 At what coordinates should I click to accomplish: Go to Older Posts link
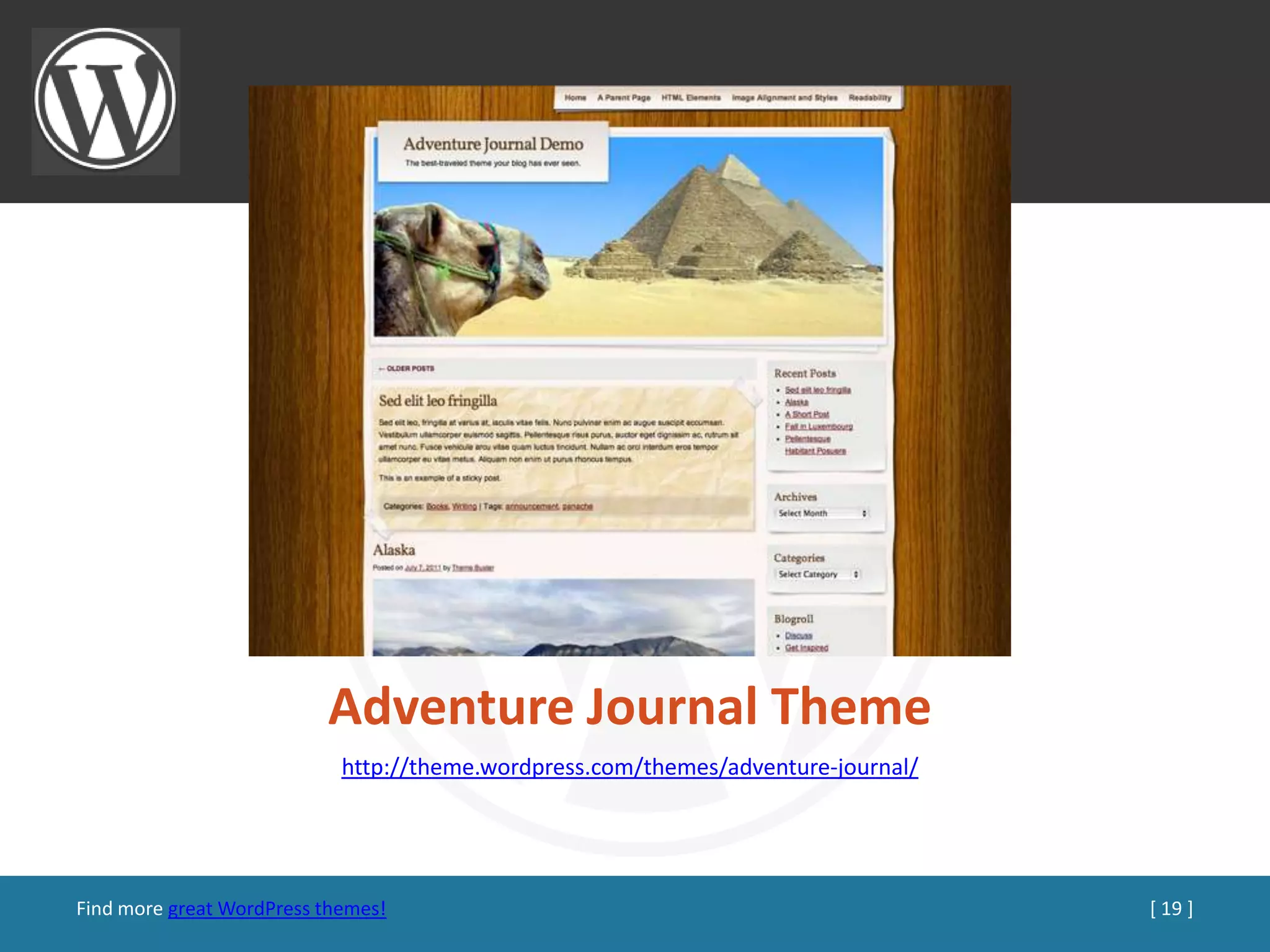(x=406, y=369)
